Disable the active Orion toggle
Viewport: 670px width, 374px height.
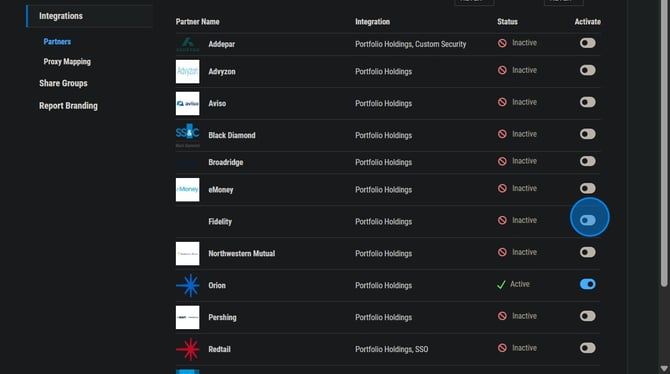[588, 284]
